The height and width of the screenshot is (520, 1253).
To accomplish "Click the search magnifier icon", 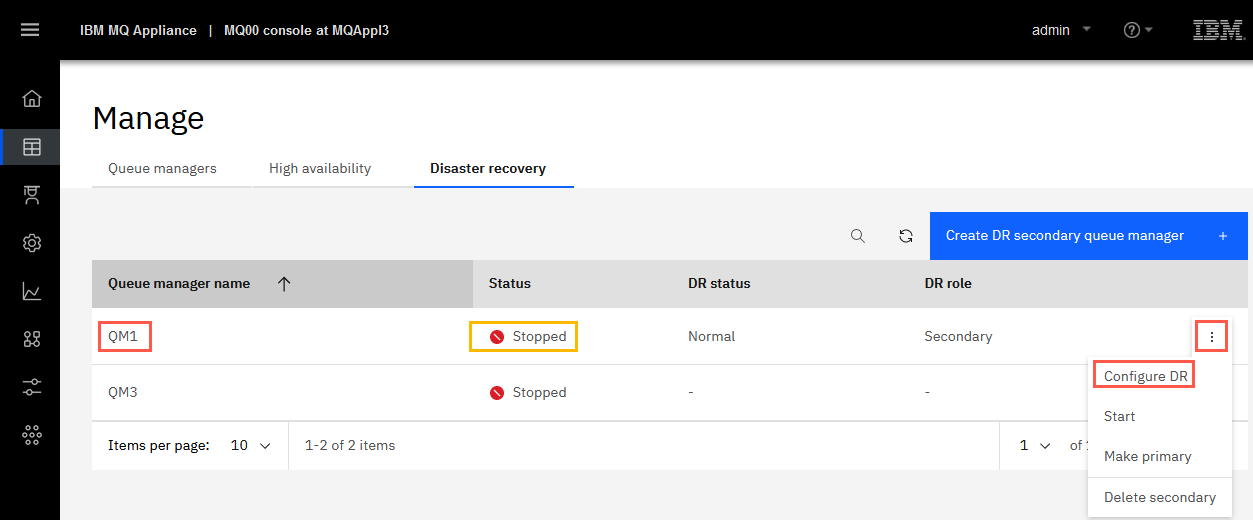I will point(858,236).
